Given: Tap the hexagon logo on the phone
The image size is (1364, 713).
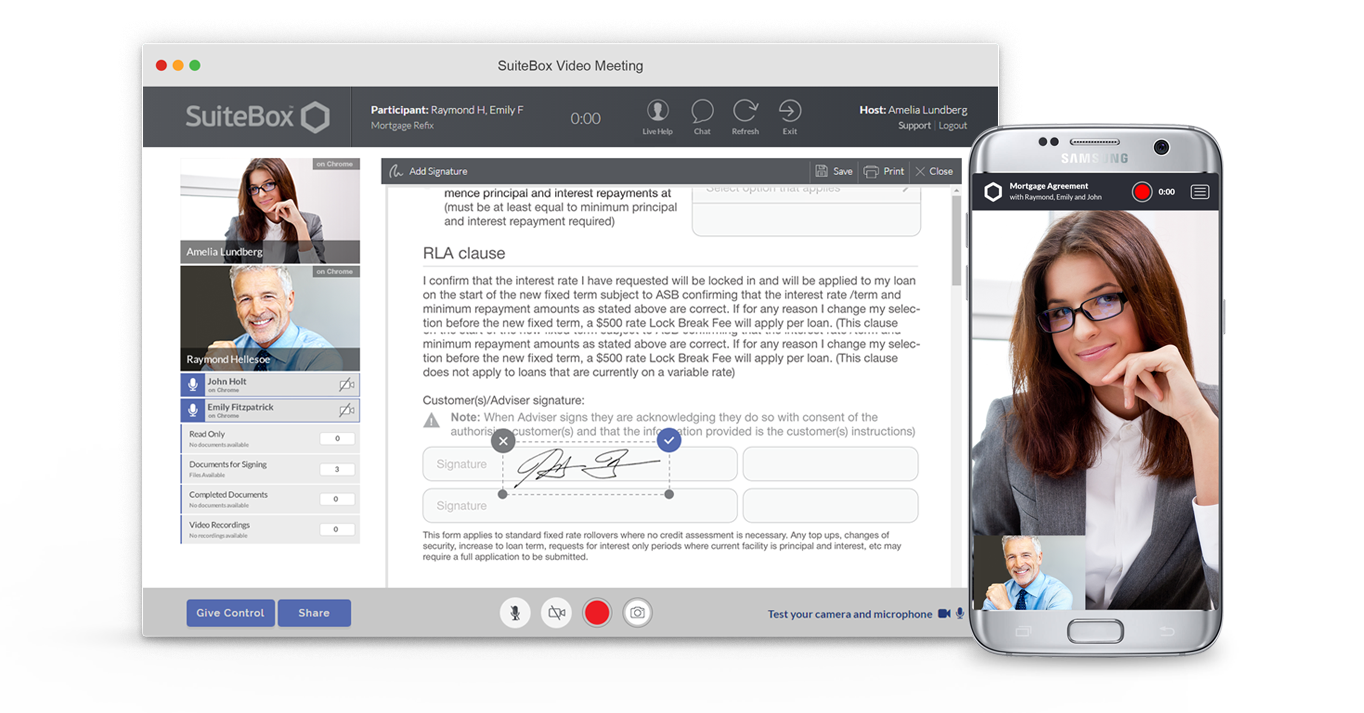Looking at the screenshot, I should click(993, 192).
